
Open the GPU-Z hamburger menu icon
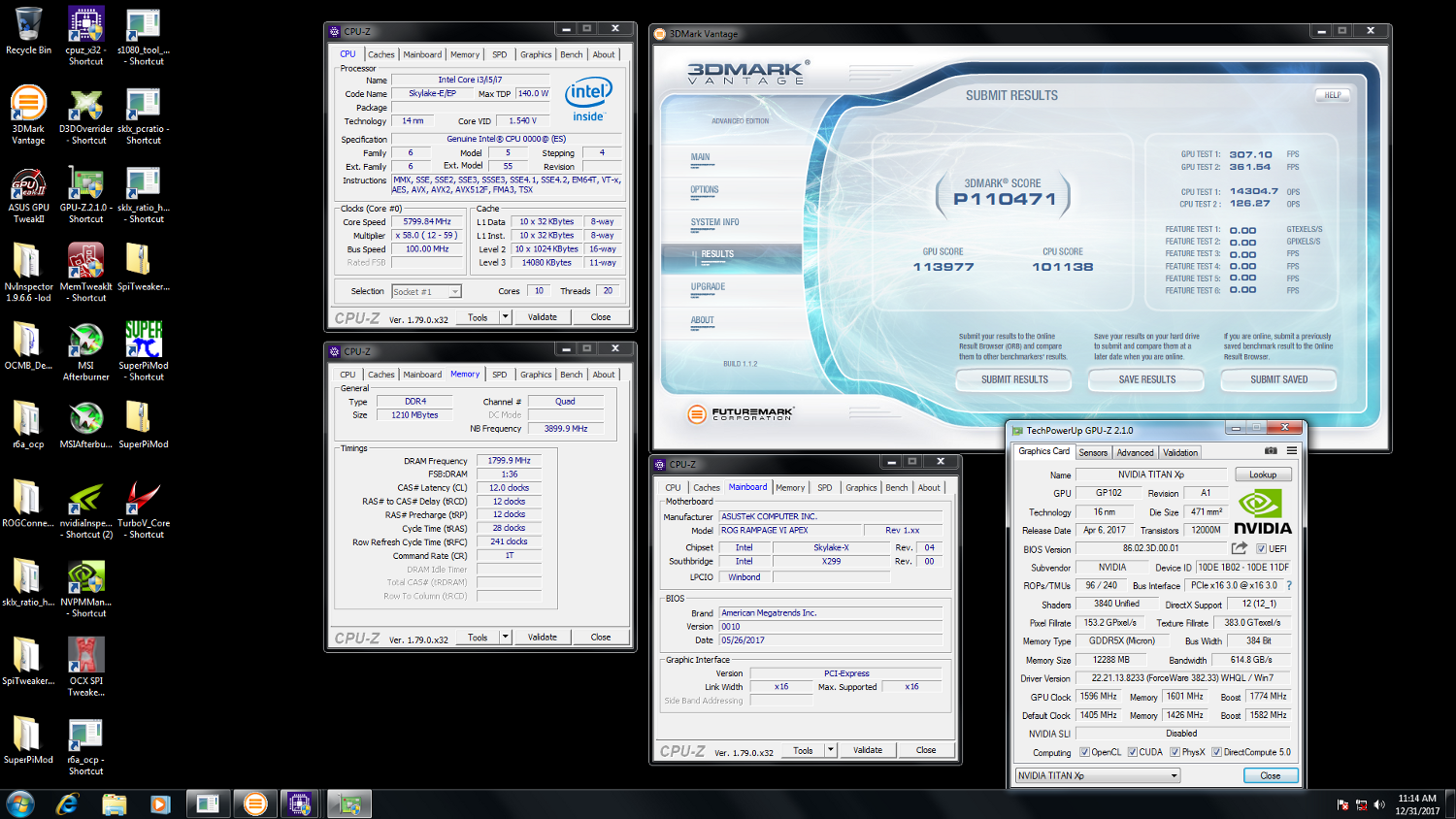(x=1292, y=451)
